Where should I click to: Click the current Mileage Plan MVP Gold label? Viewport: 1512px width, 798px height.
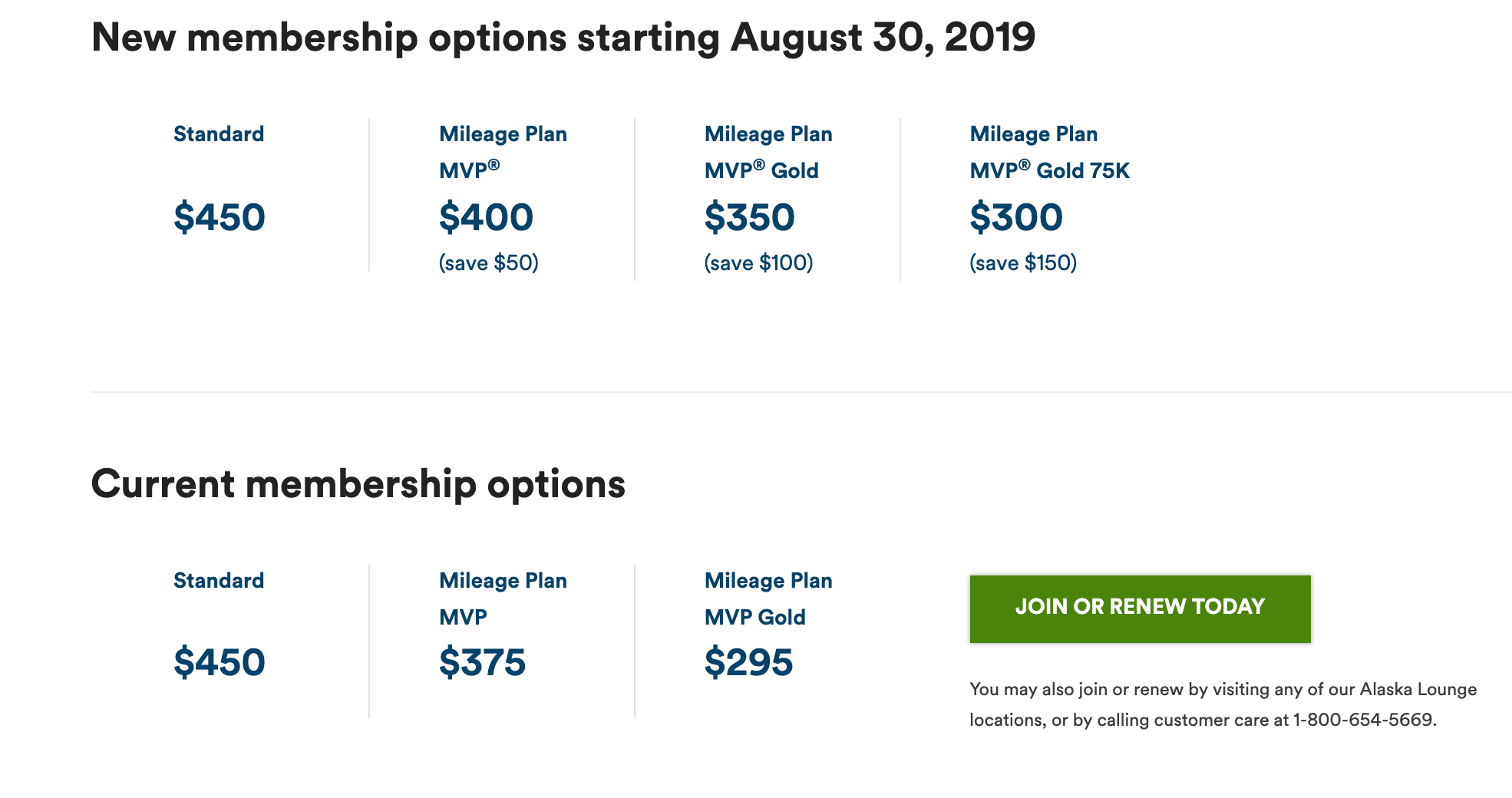[768, 599]
